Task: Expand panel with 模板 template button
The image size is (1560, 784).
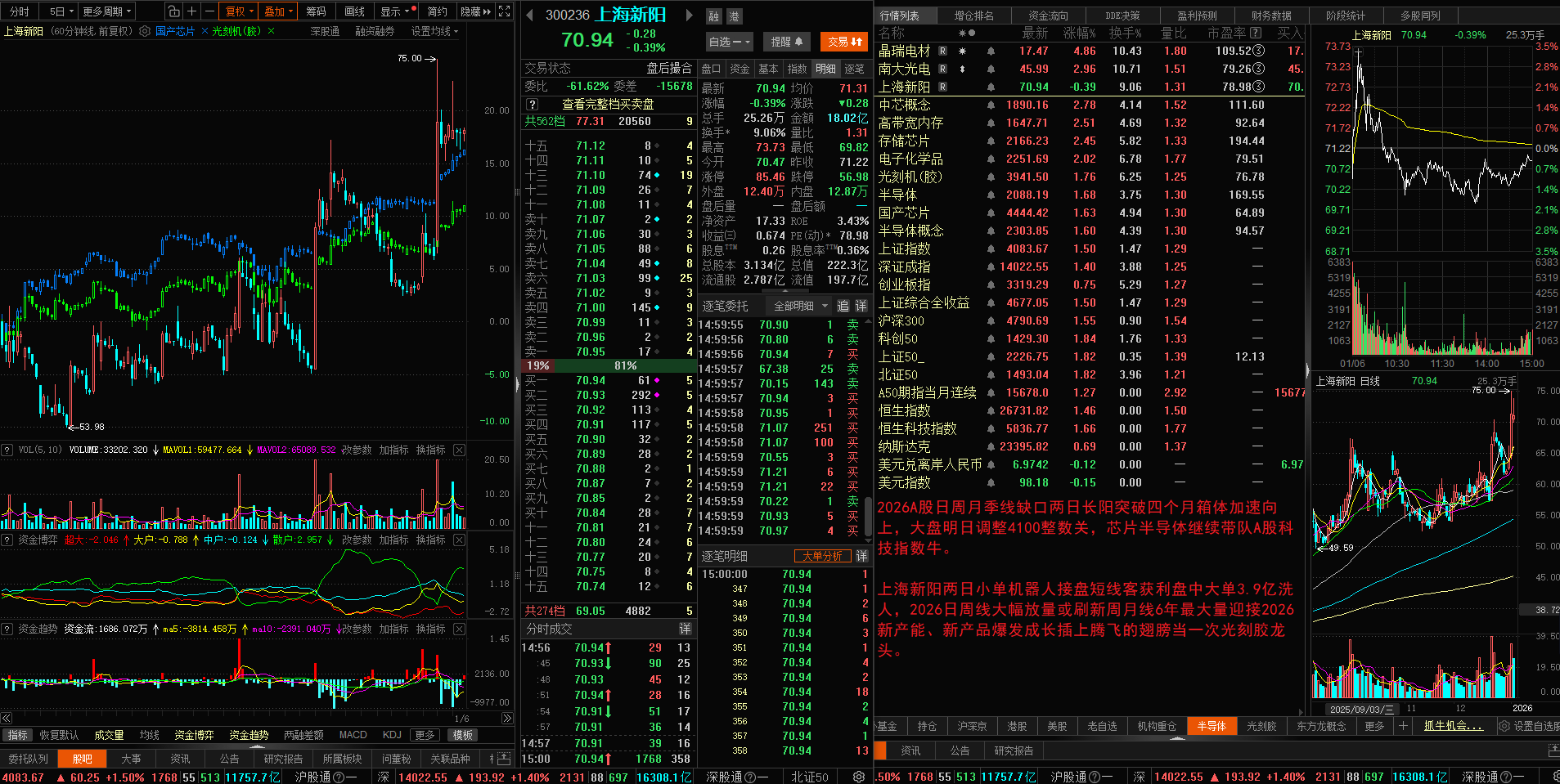Action: [x=463, y=735]
